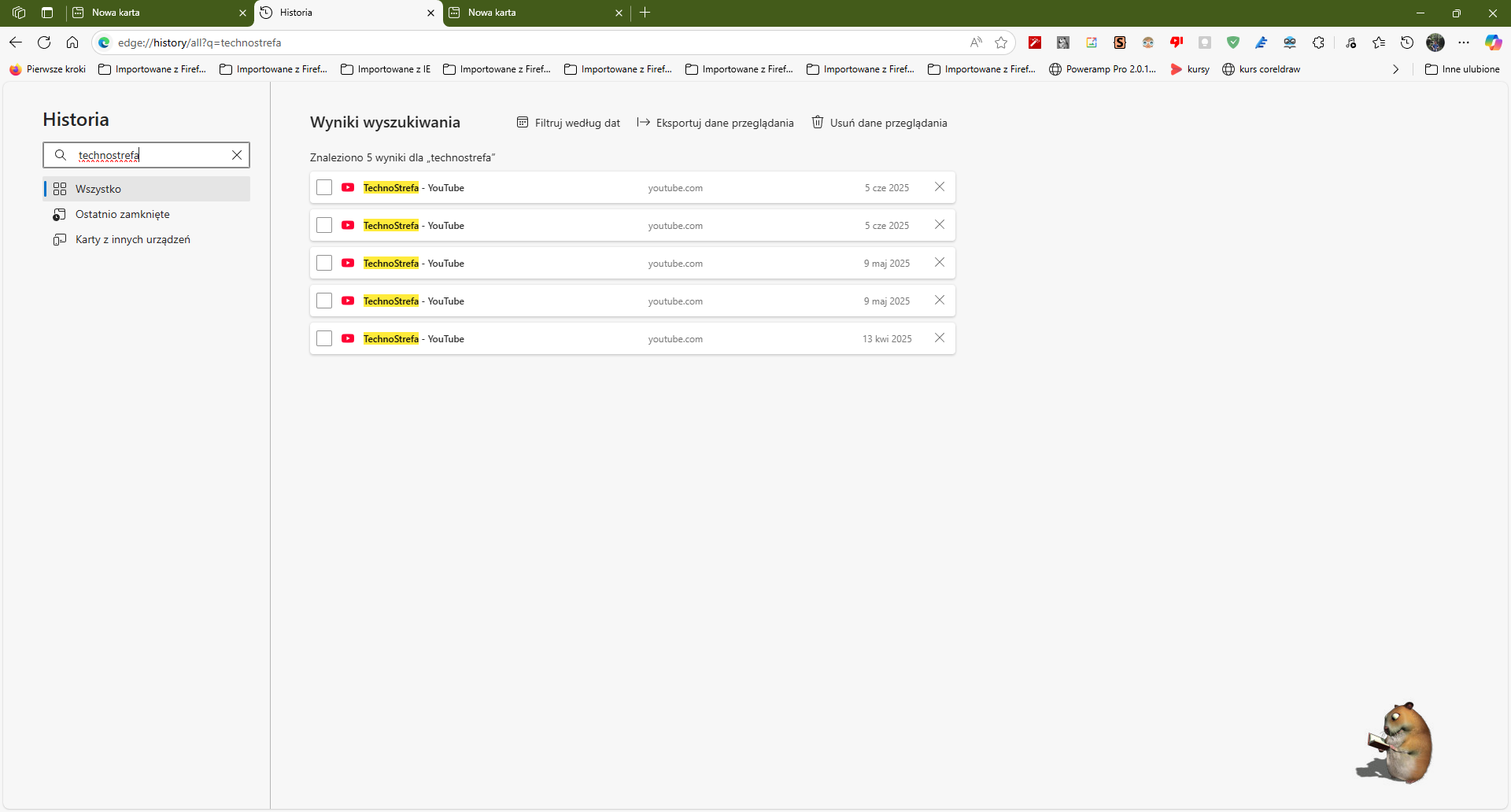The width and height of the screenshot is (1511, 812).
Task: Show Ostatnio zamknięte tabs
Action: [x=146, y=214]
